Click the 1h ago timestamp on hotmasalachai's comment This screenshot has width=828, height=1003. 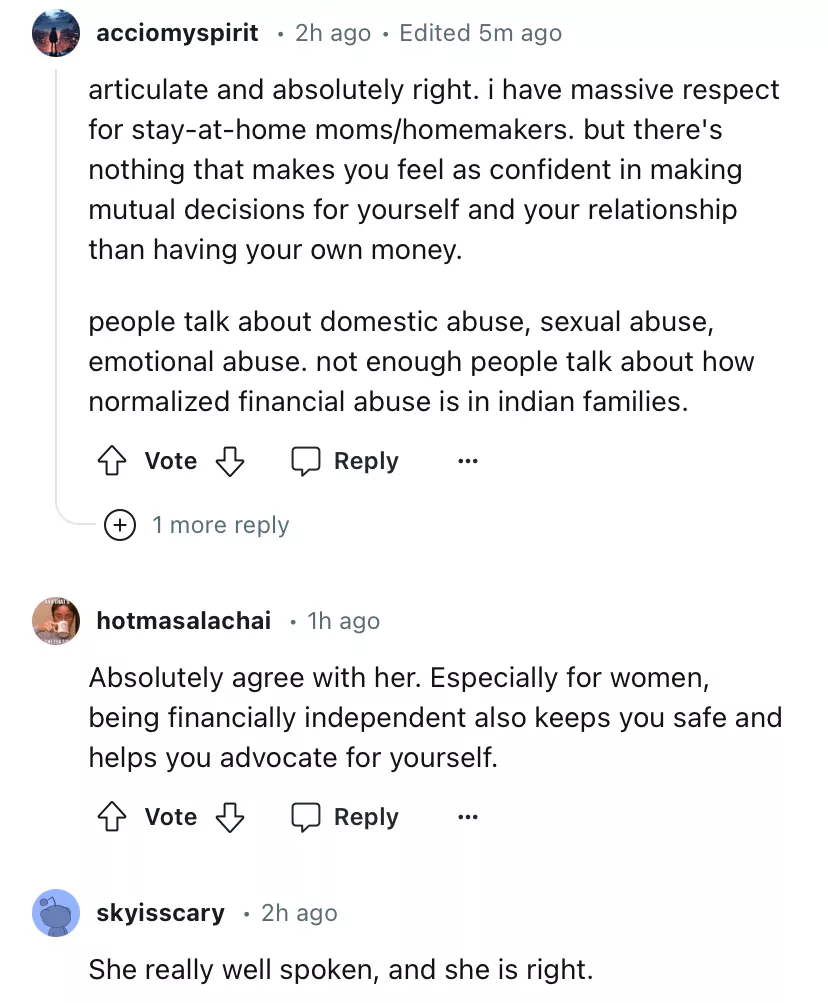click(x=344, y=621)
